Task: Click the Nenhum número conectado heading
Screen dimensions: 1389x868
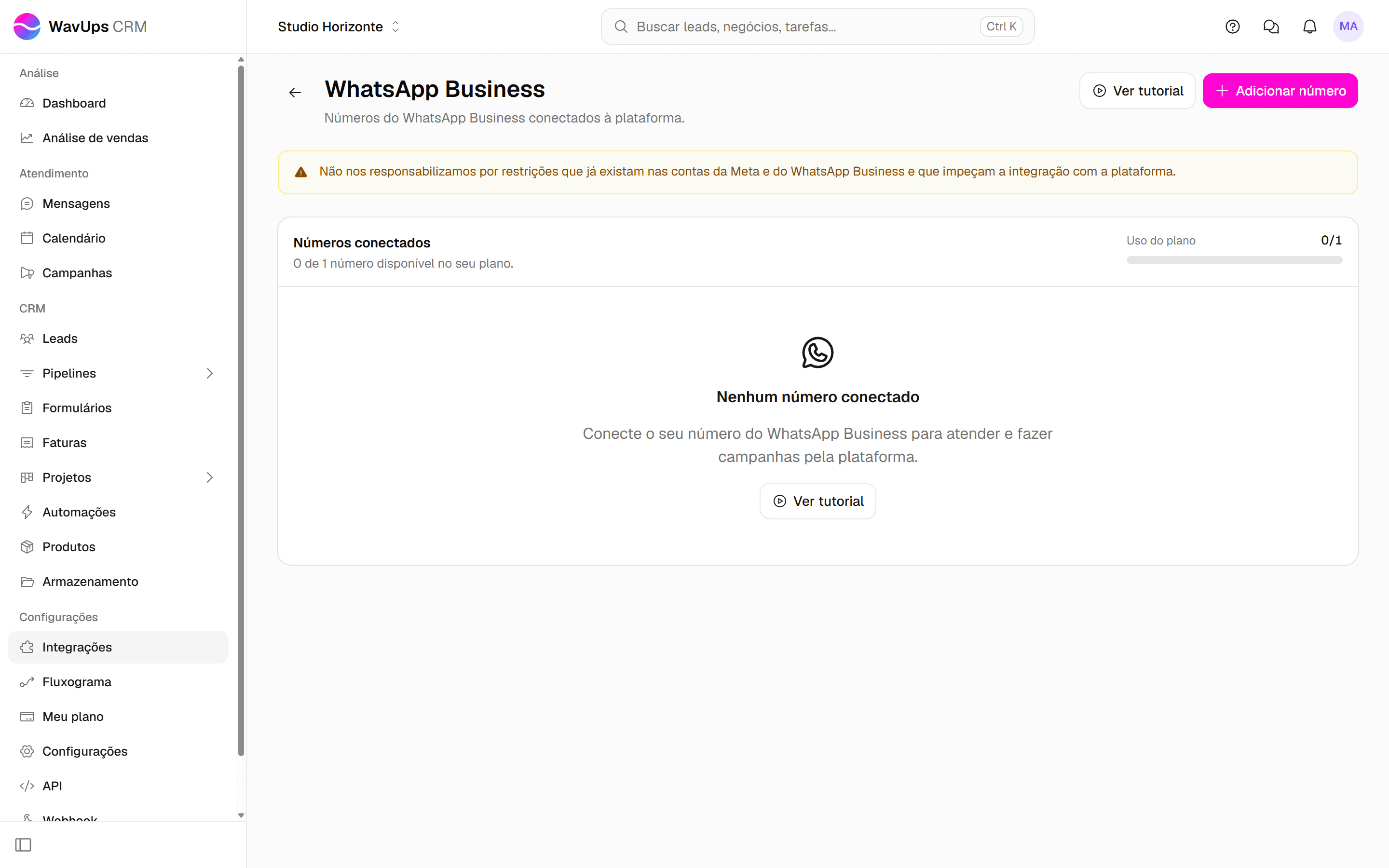Action: point(817,397)
